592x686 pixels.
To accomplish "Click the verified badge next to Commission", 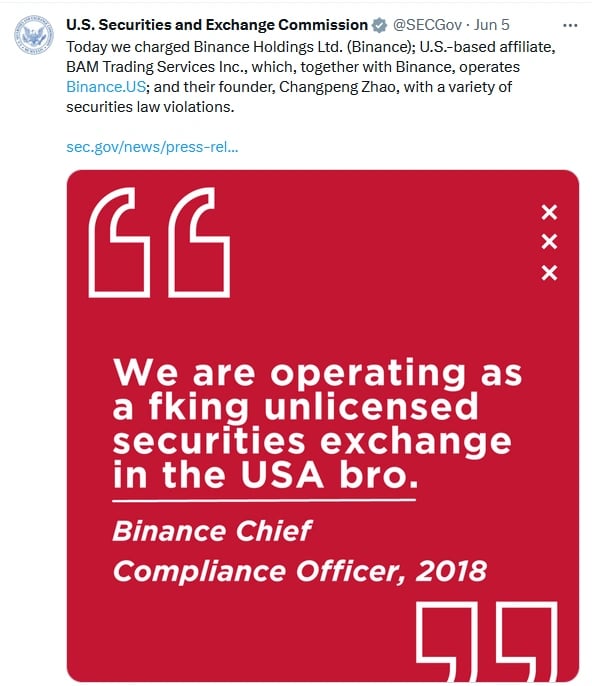I will point(379,25).
